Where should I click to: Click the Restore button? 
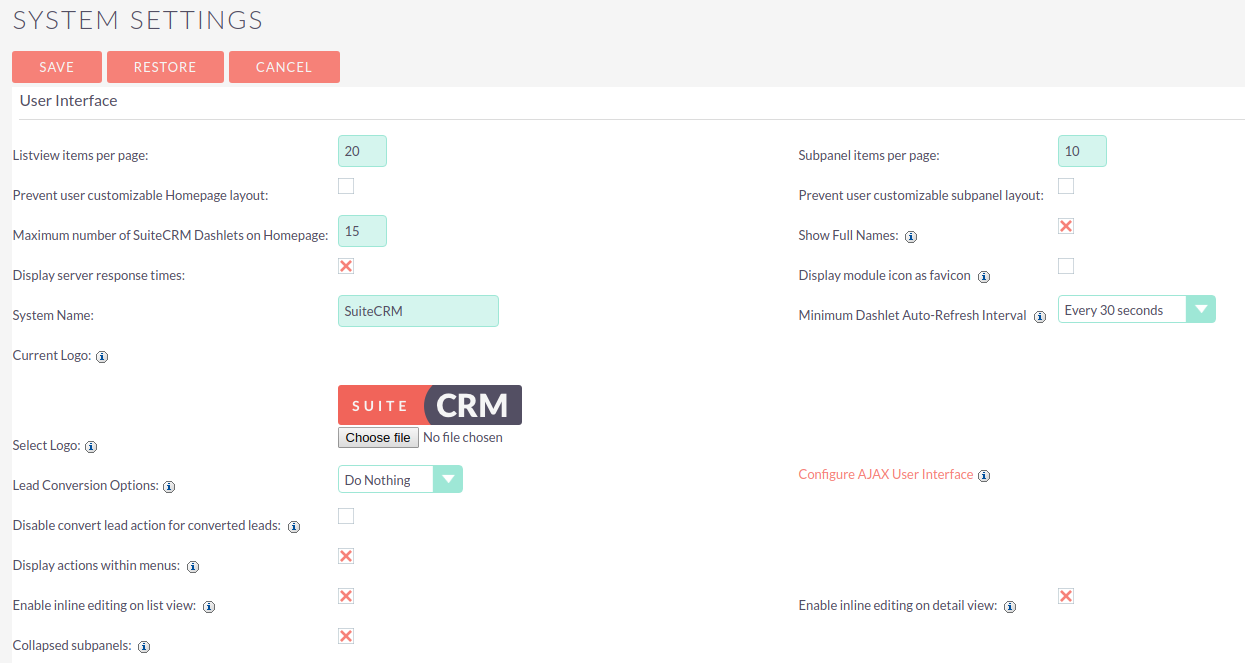(165, 67)
